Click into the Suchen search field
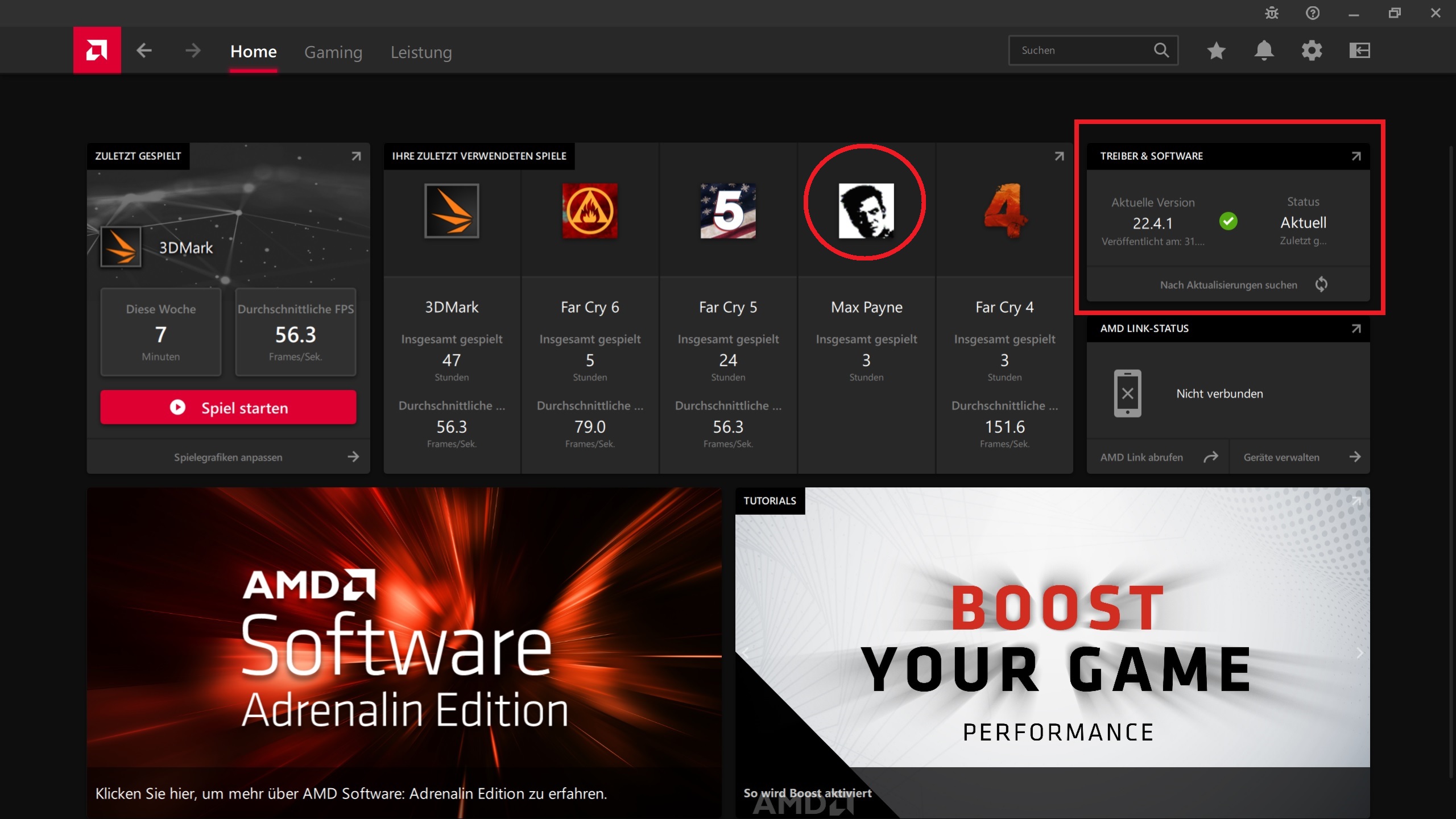1456x819 pixels. [1083, 51]
